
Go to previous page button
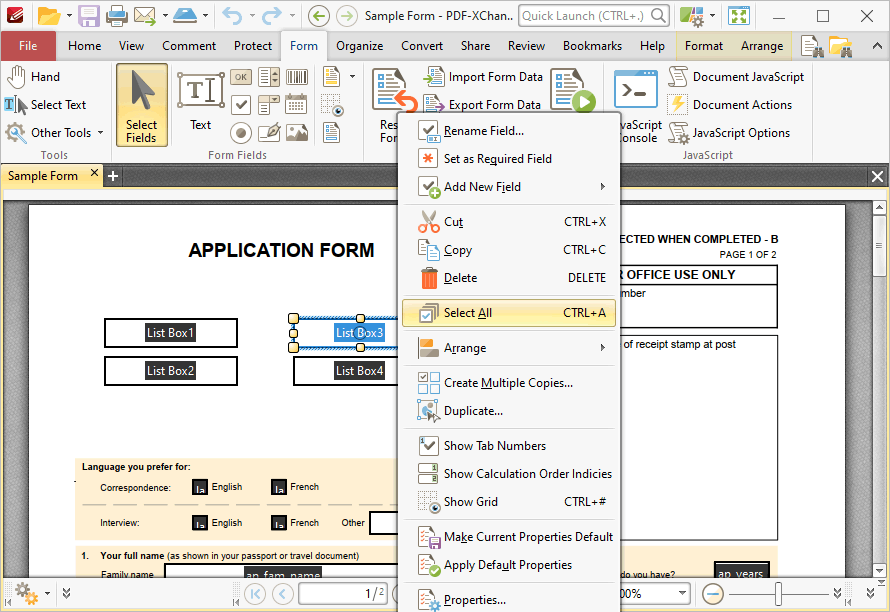point(283,594)
